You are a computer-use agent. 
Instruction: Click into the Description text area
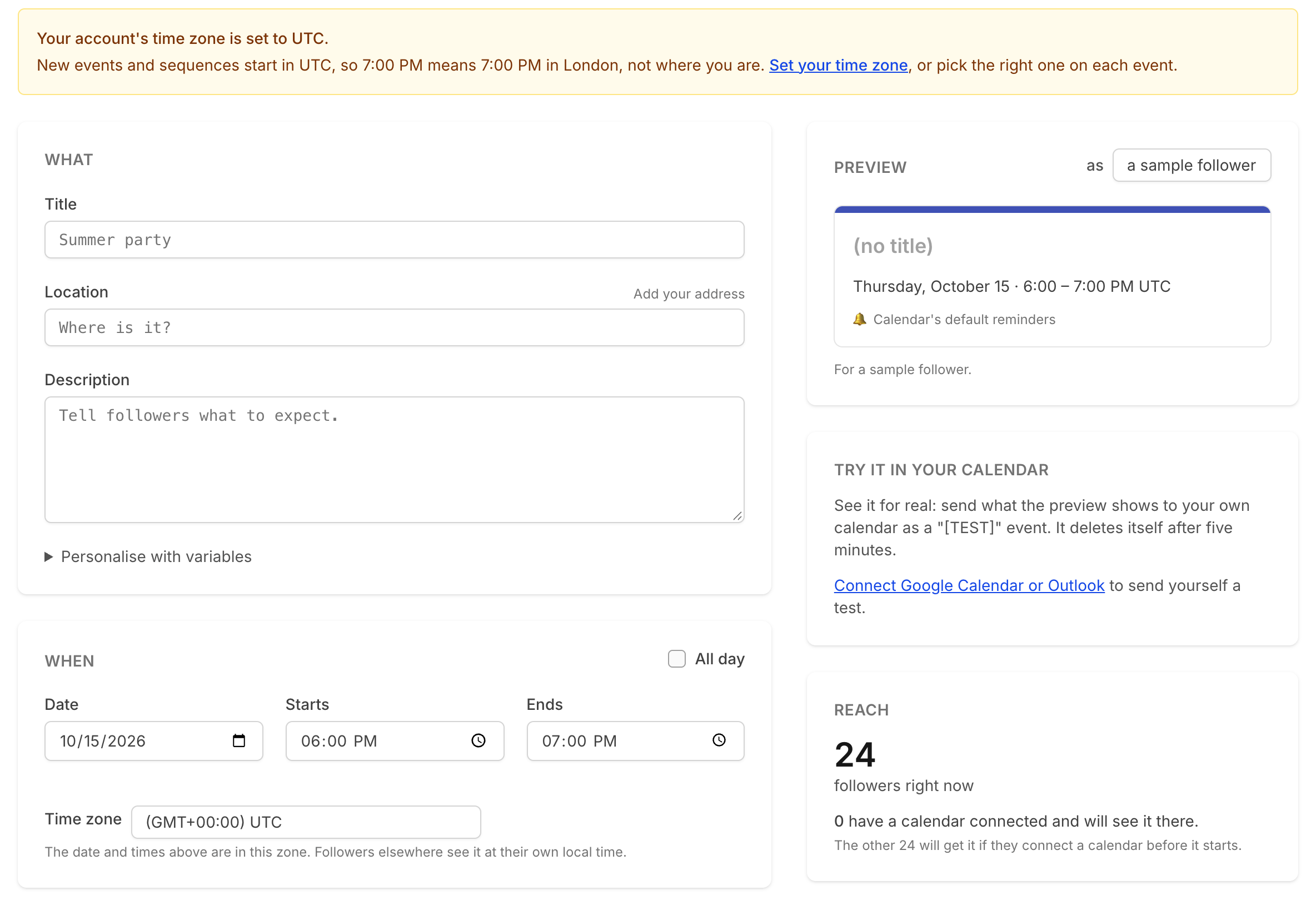[x=395, y=460]
